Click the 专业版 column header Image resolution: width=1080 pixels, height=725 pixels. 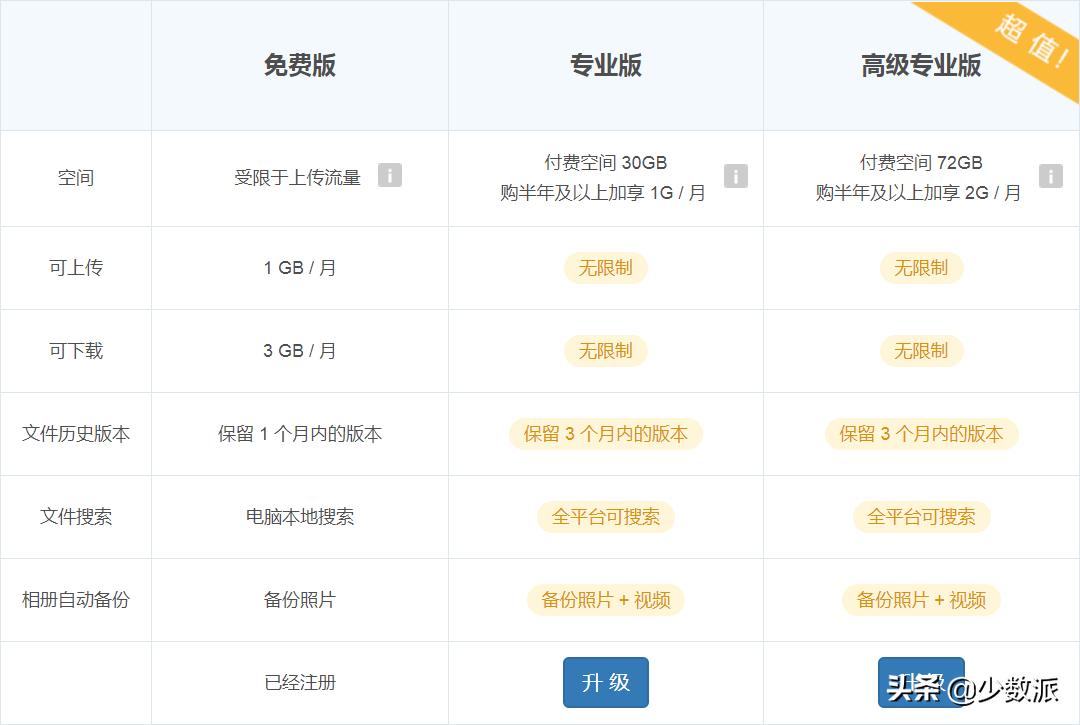[x=606, y=65]
